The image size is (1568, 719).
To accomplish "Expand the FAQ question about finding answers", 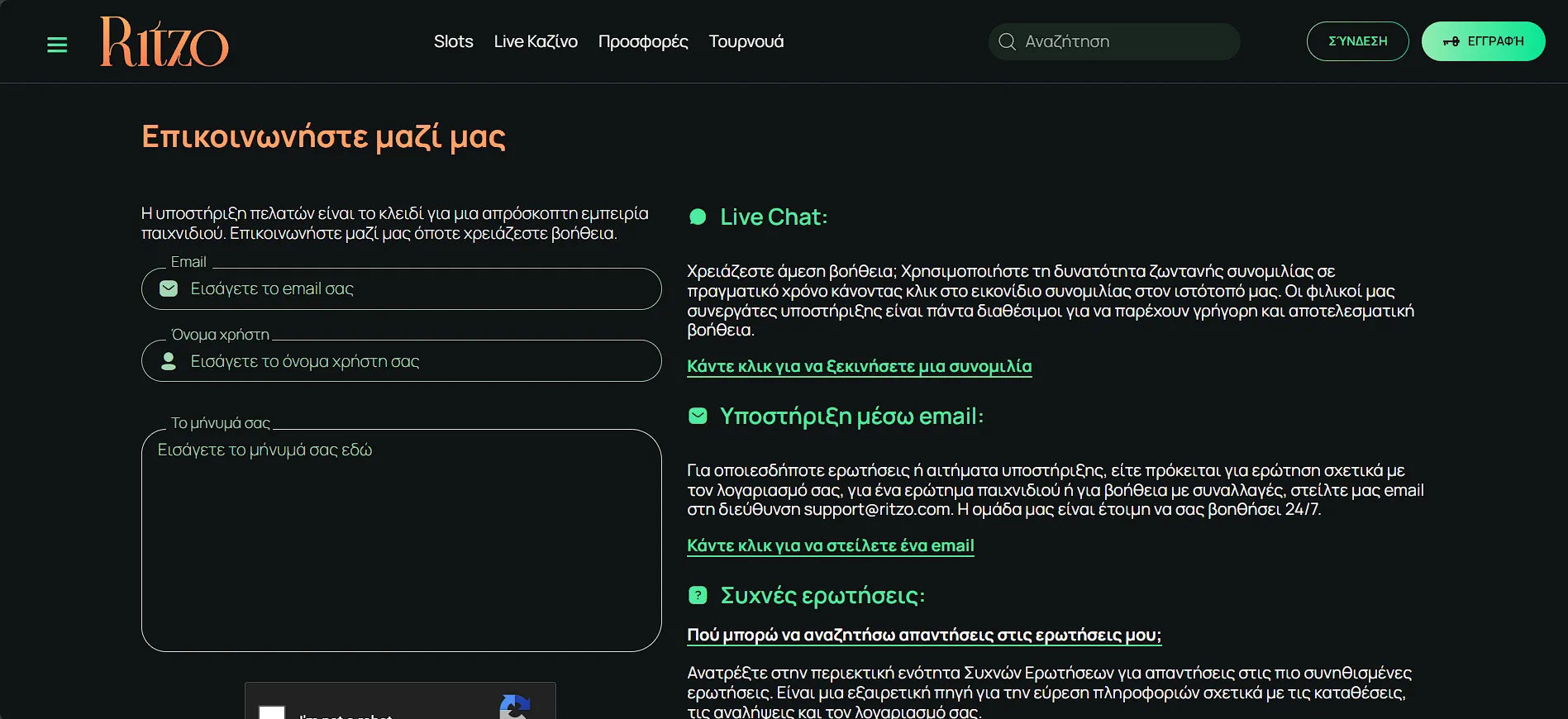I will 923,635.
